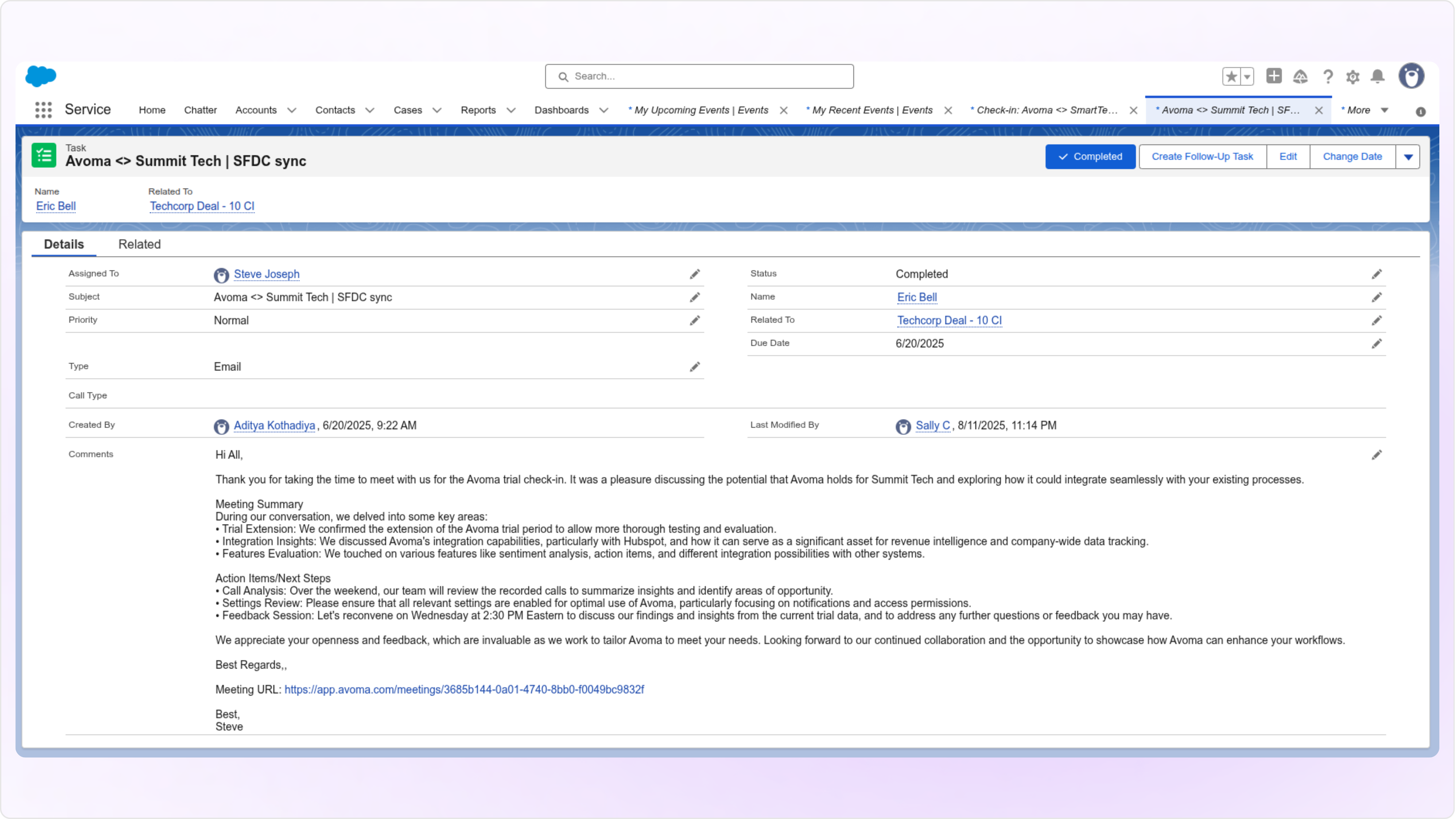The height and width of the screenshot is (819, 1456).
Task: Open more actions dropdown beside Change Date
Action: [x=1408, y=157]
